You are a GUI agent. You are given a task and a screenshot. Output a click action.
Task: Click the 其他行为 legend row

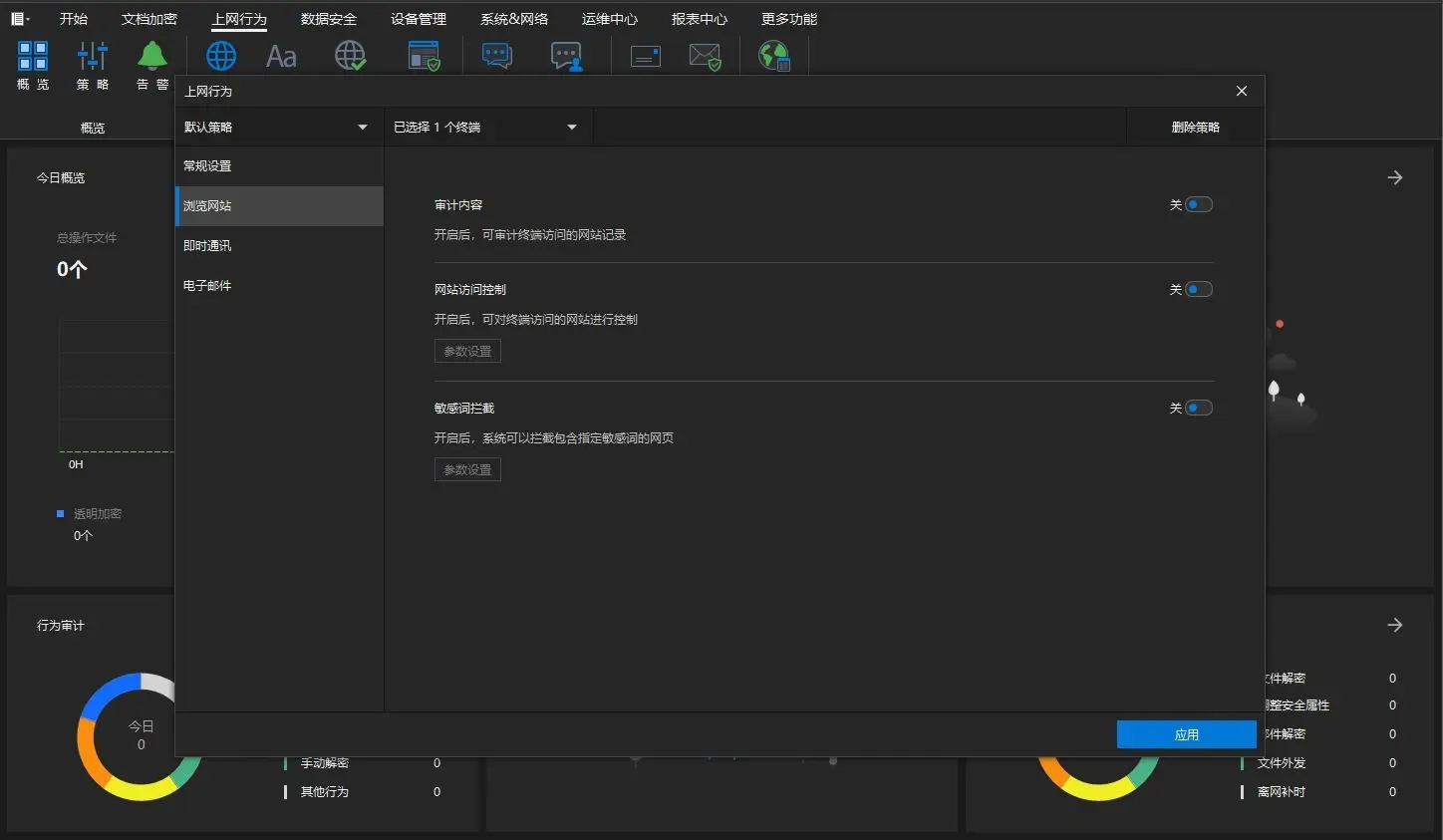tap(363, 792)
